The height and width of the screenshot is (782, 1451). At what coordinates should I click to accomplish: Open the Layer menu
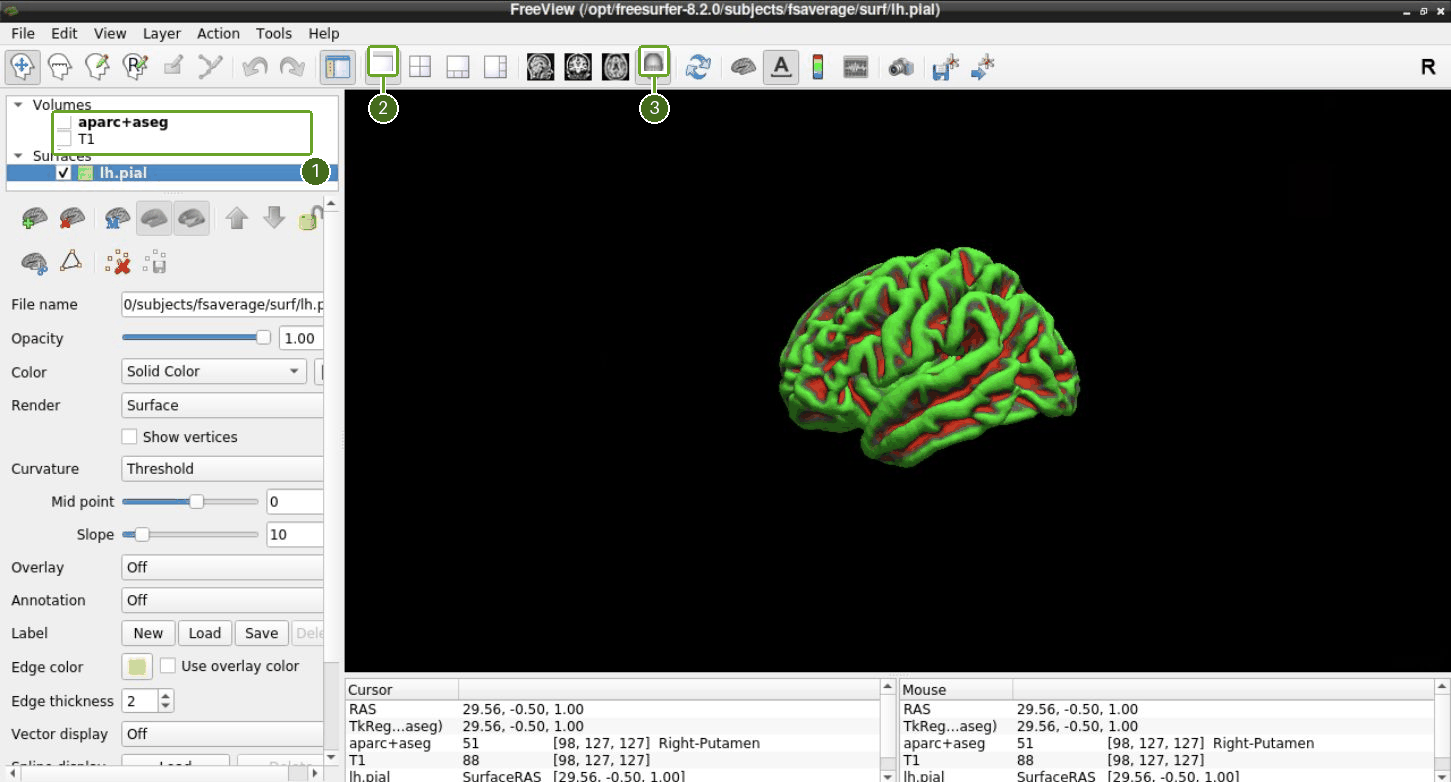coord(162,33)
